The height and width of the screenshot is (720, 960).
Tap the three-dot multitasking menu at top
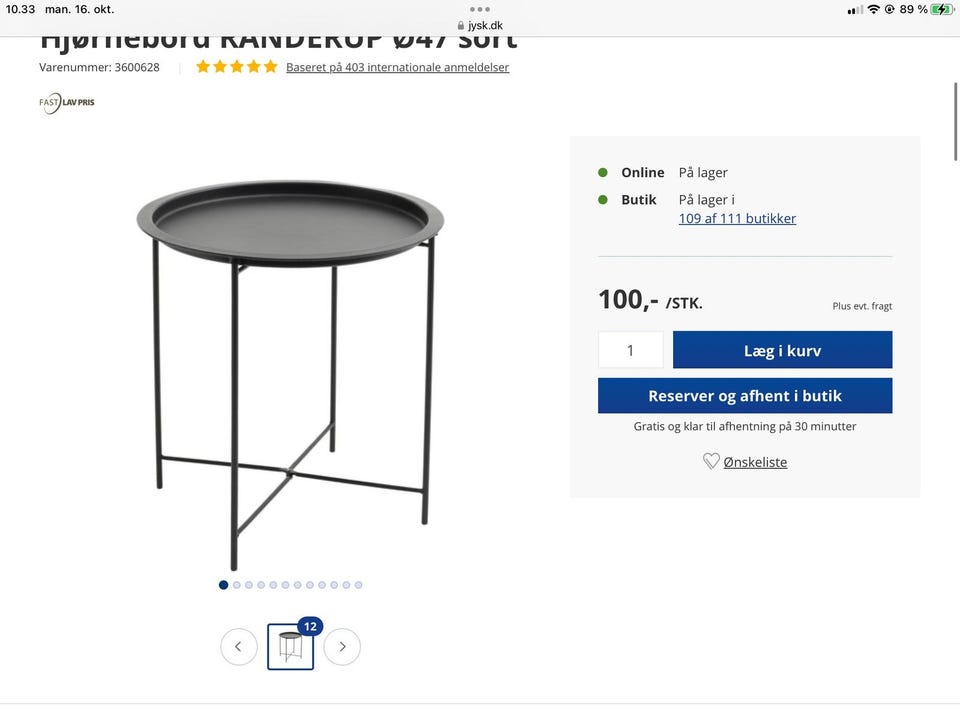pos(479,9)
